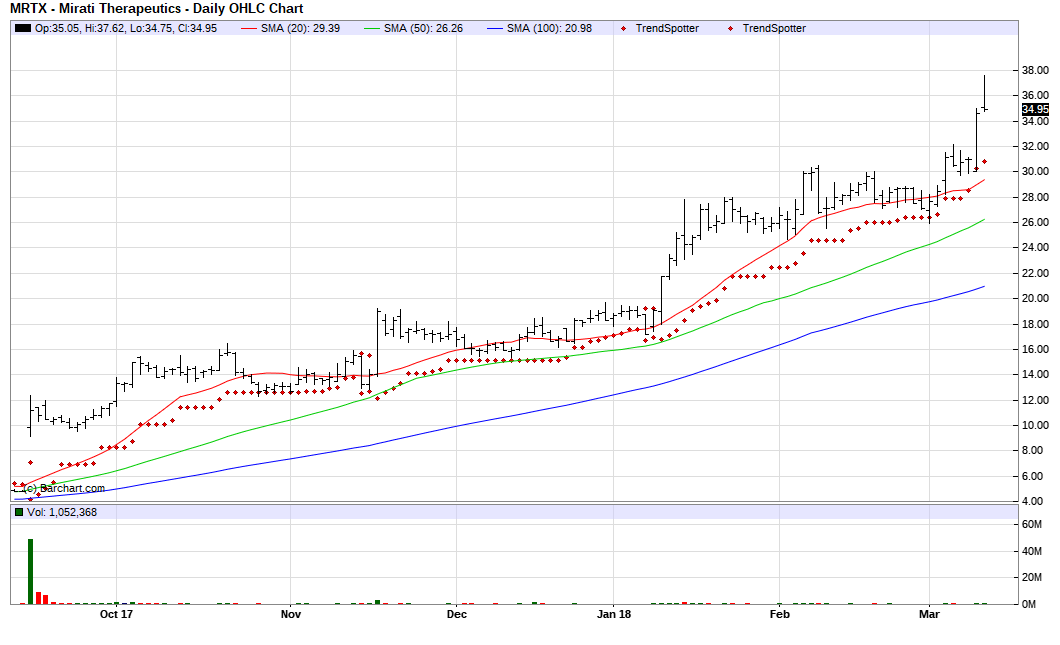
Task: Click the 24.00 price axis label
Action: click(1035, 247)
